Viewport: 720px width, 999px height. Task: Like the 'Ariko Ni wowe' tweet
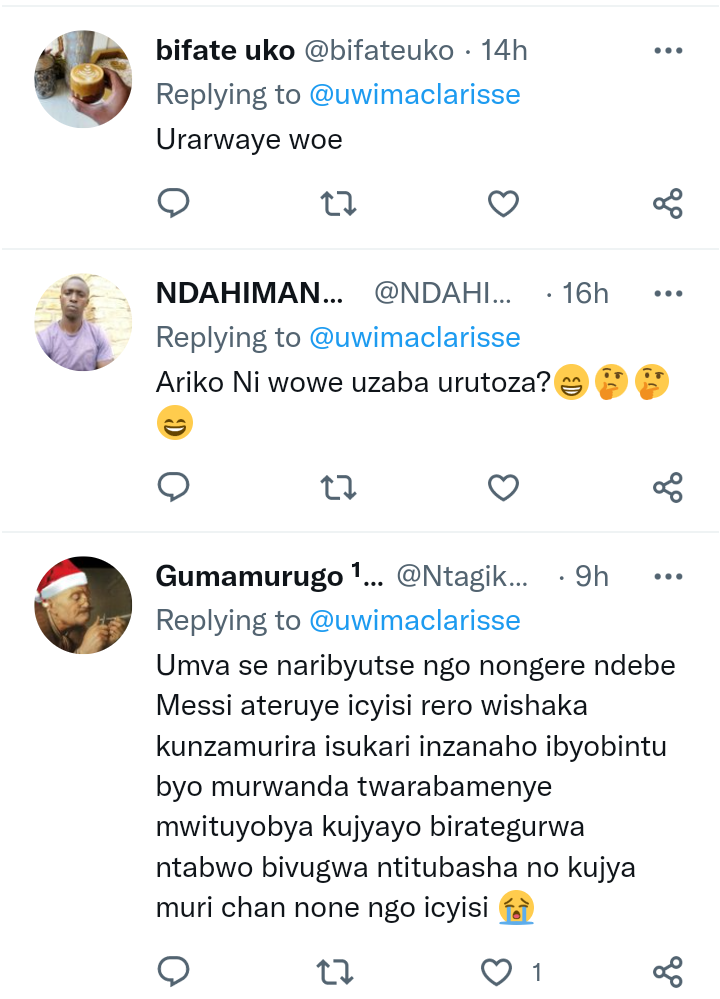point(503,487)
